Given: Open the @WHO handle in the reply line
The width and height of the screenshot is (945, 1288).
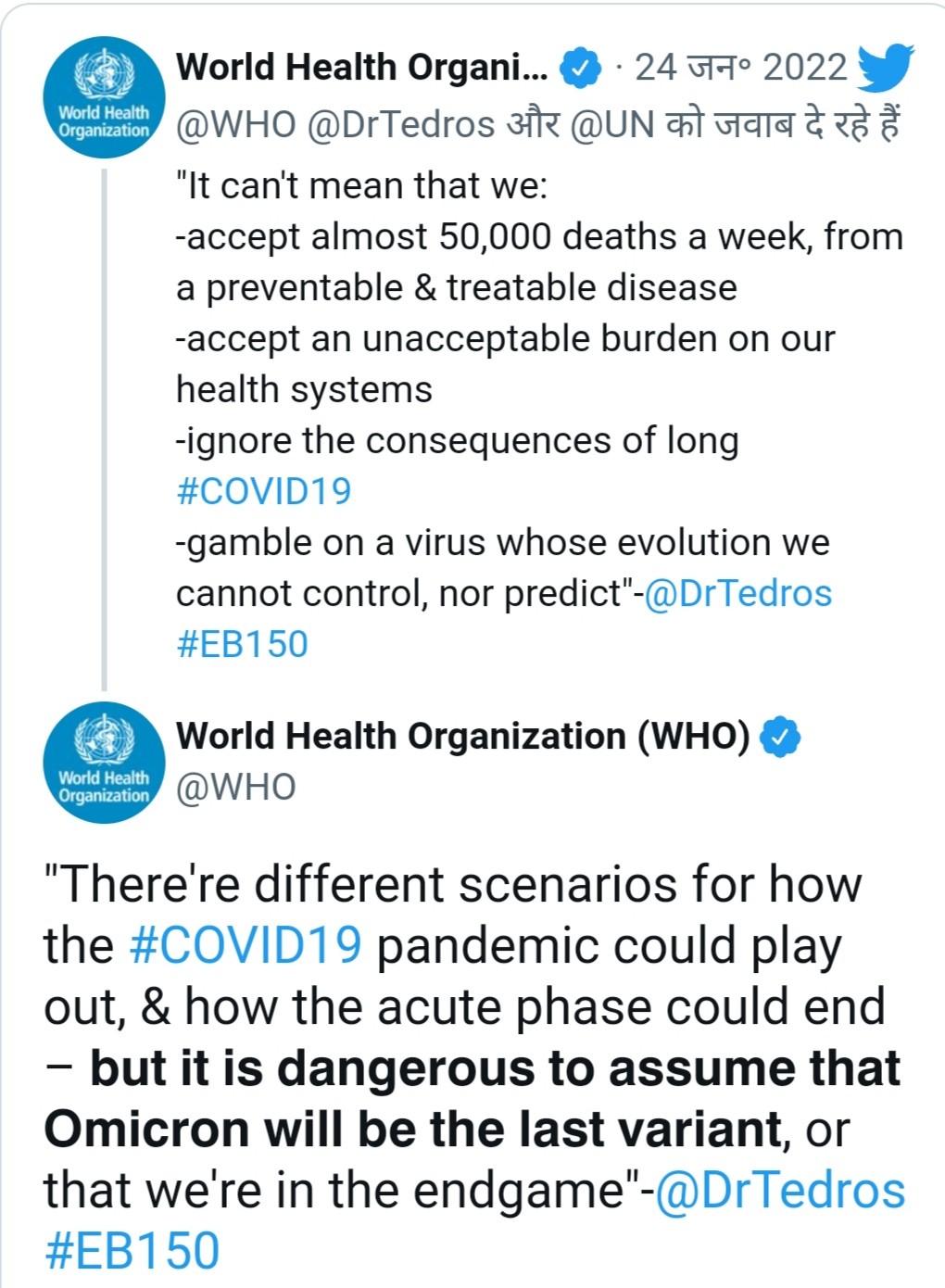Looking at the screenshot, I should 236,124.
